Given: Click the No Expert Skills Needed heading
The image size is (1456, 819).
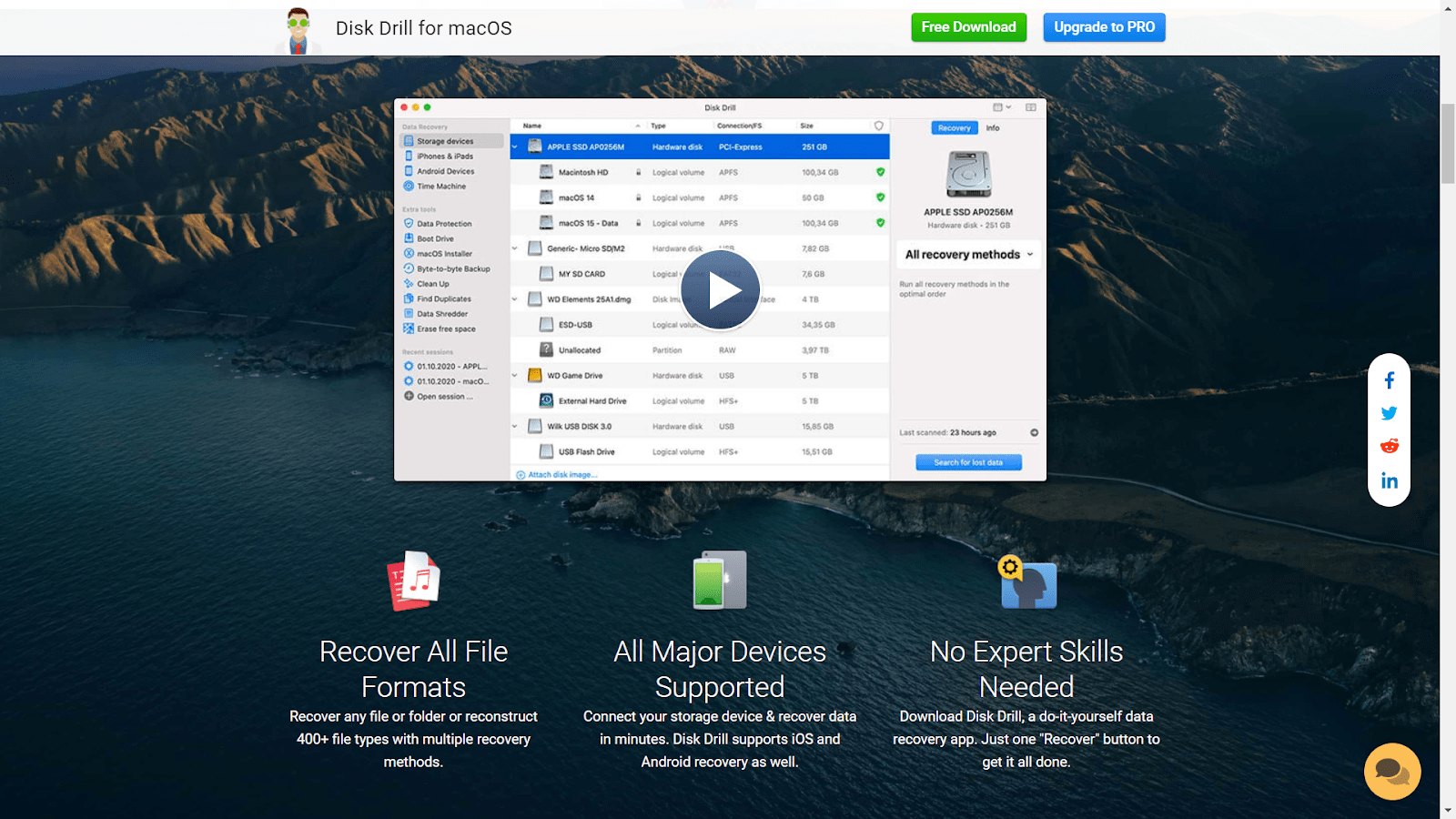Looking at the screenshot, I should 1026,669.
